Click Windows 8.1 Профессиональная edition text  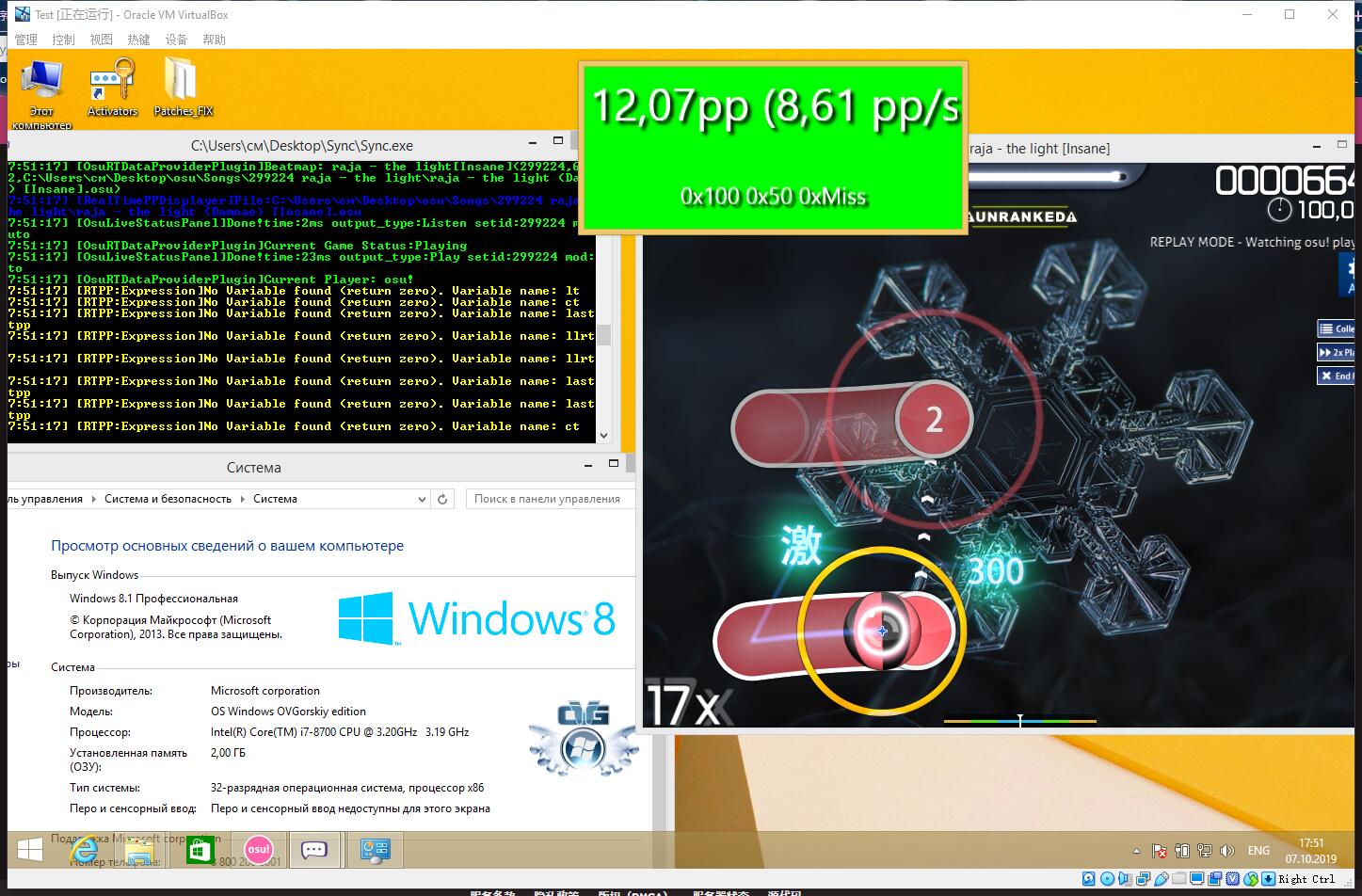(x=153, y=599)
